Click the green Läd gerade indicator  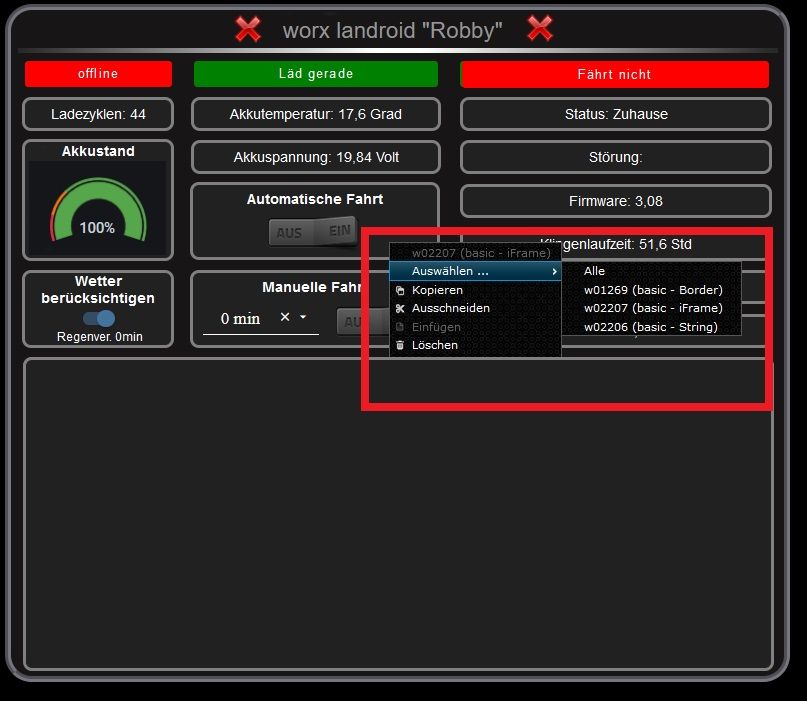[x=316, y=74]
